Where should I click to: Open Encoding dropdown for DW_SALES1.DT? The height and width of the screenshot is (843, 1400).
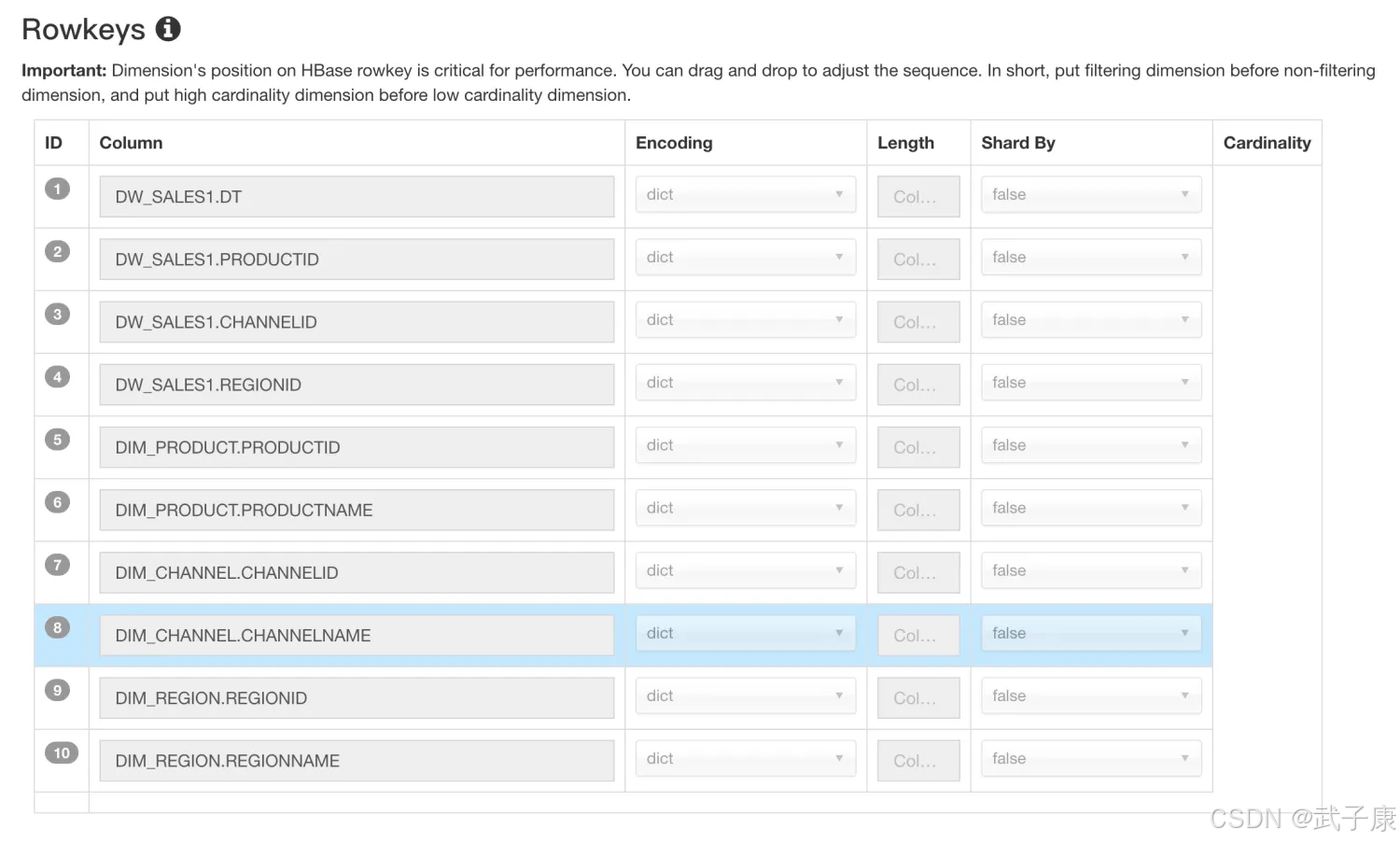745,195
